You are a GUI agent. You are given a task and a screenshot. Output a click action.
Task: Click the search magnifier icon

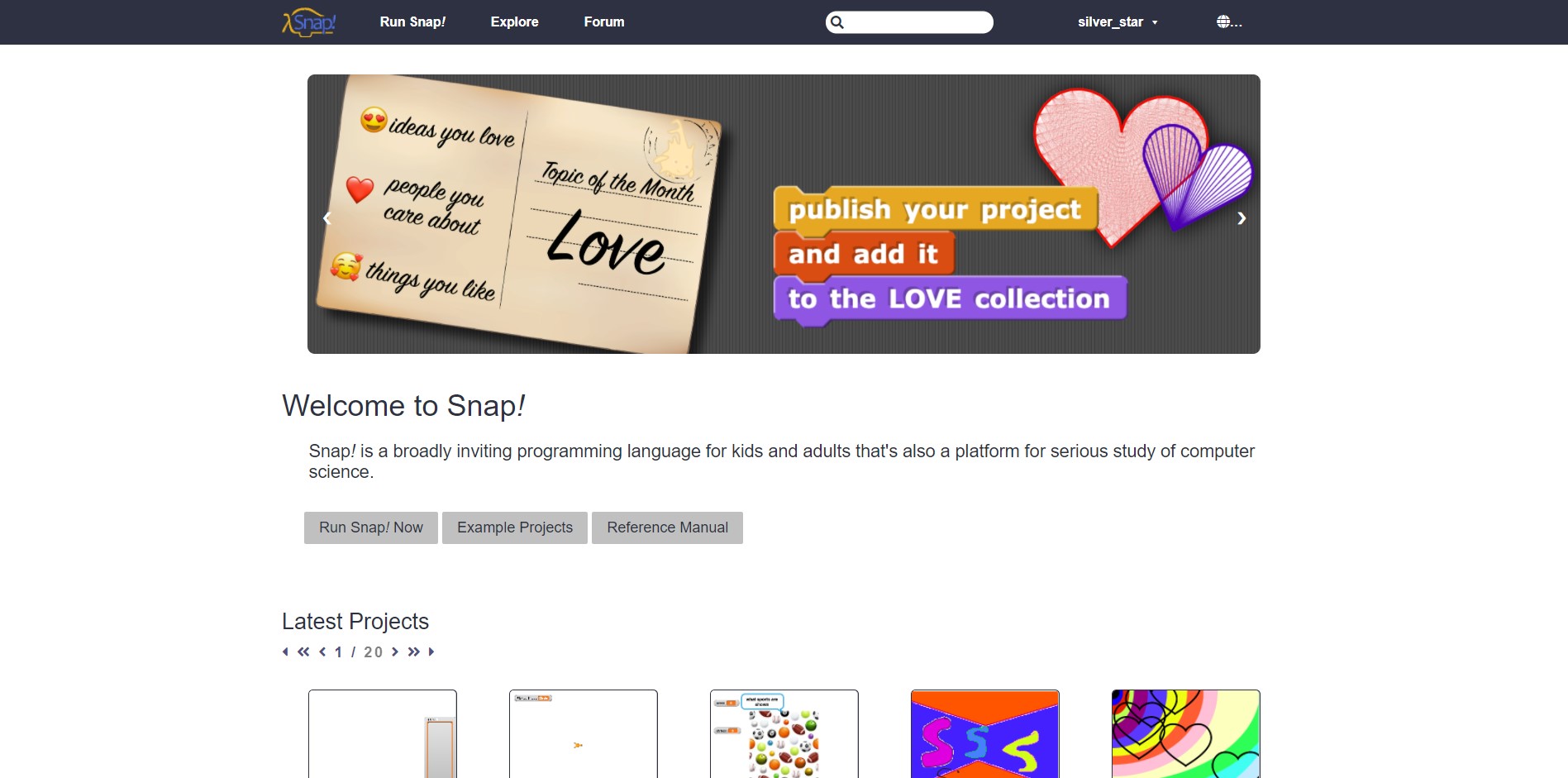point(838,21)
